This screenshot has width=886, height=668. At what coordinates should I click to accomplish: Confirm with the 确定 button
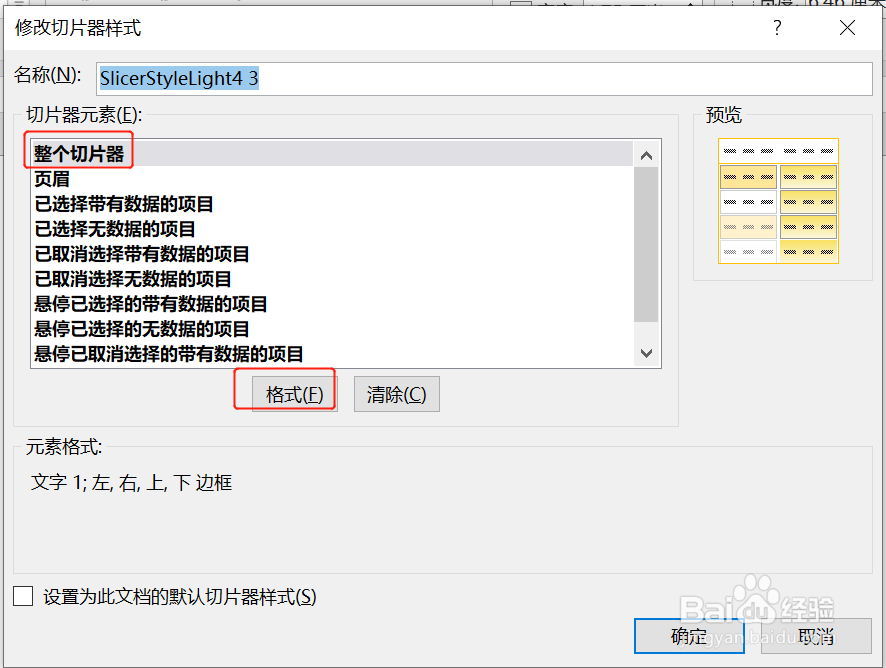689,636
